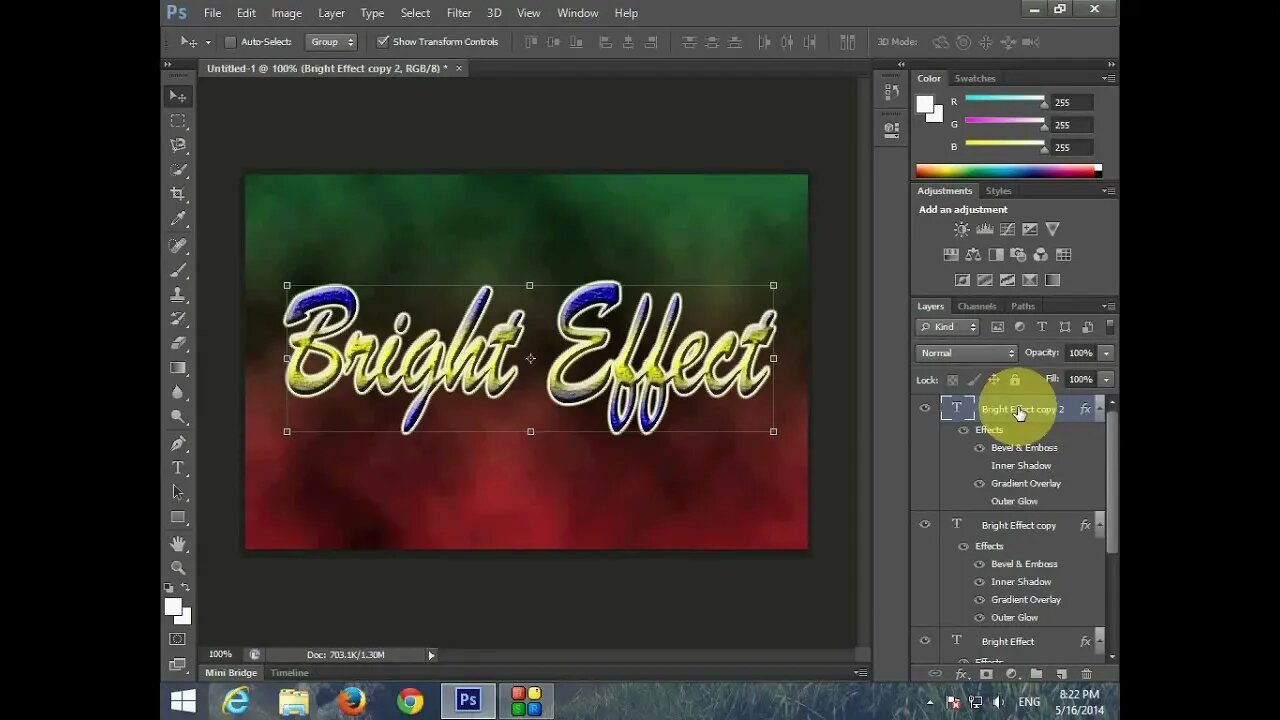Switch to the Styles tab
This screenshot has width=1280, height=720.
point(998,190)
